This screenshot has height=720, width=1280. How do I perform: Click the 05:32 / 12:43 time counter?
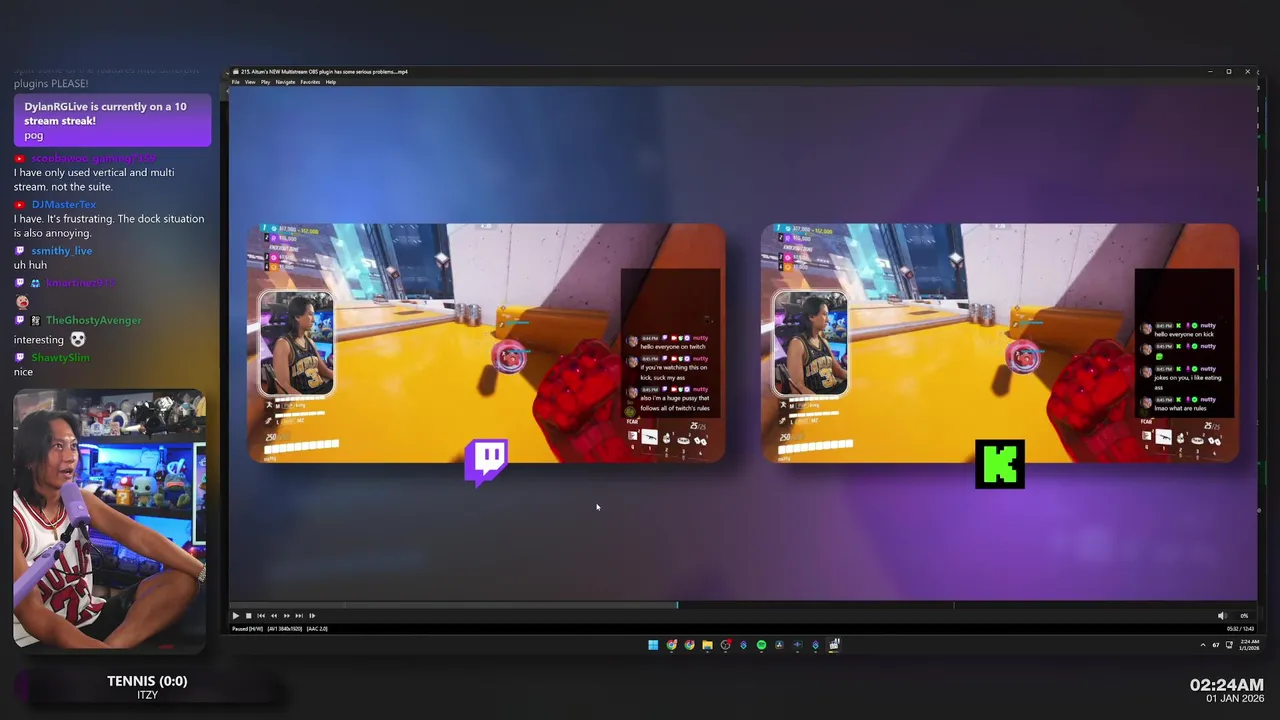[x=1240, y=629]
